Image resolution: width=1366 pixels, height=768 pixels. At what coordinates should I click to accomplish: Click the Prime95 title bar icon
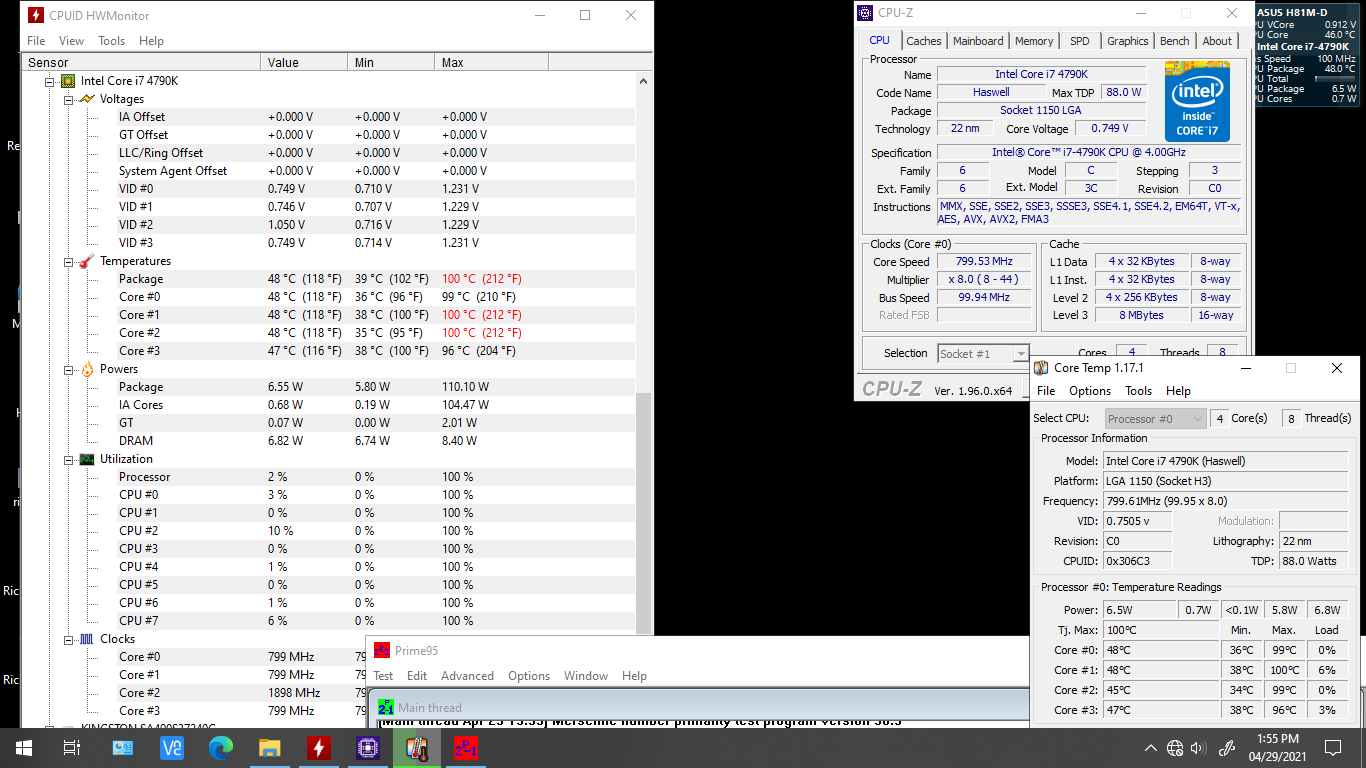(382, 650)
